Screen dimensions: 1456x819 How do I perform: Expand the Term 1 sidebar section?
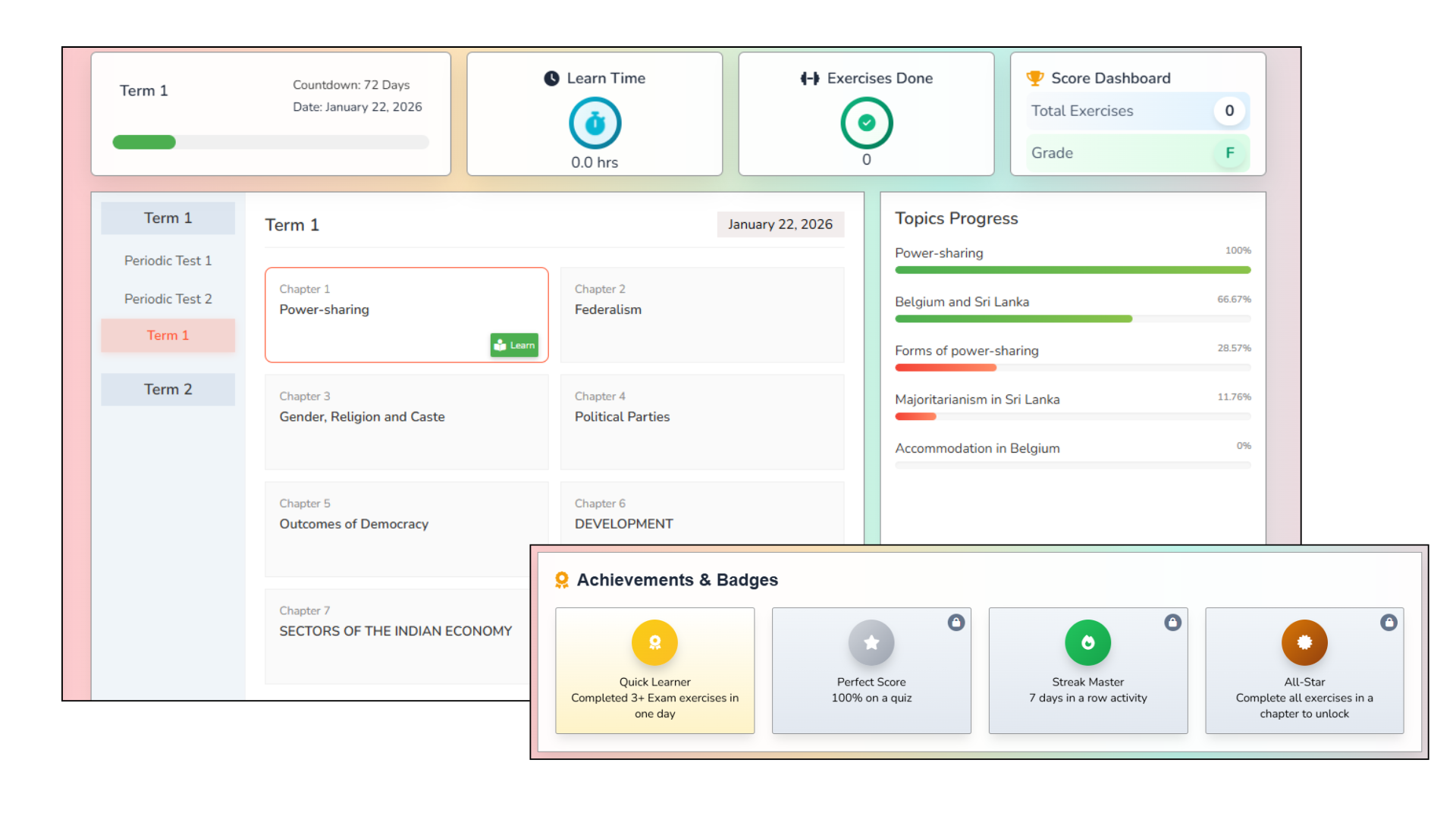tap(168, 218)
